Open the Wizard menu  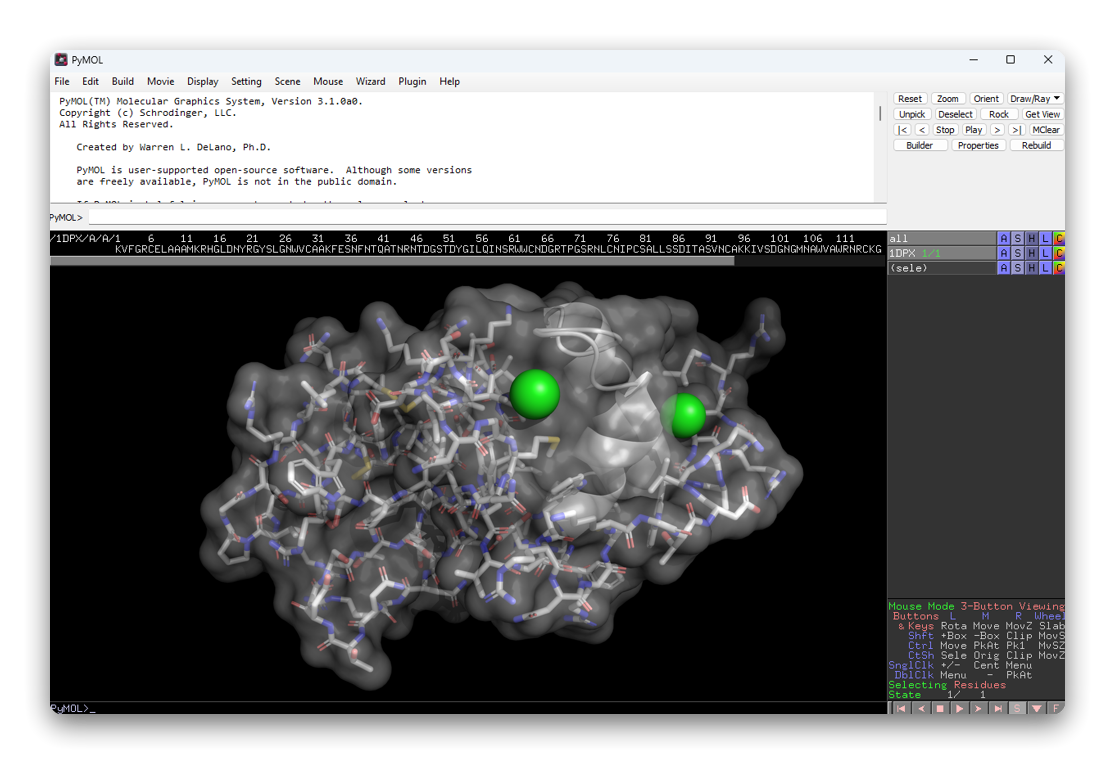point(370,82)
